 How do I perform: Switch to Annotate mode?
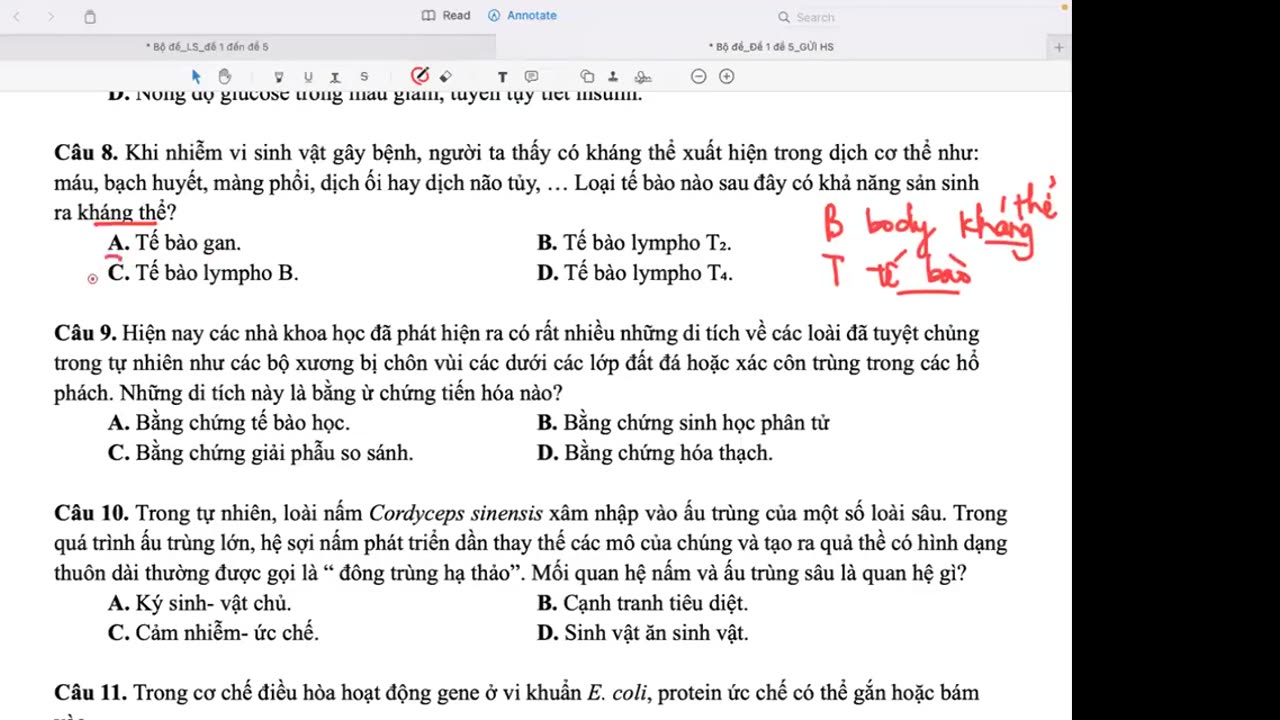(522, 16)
